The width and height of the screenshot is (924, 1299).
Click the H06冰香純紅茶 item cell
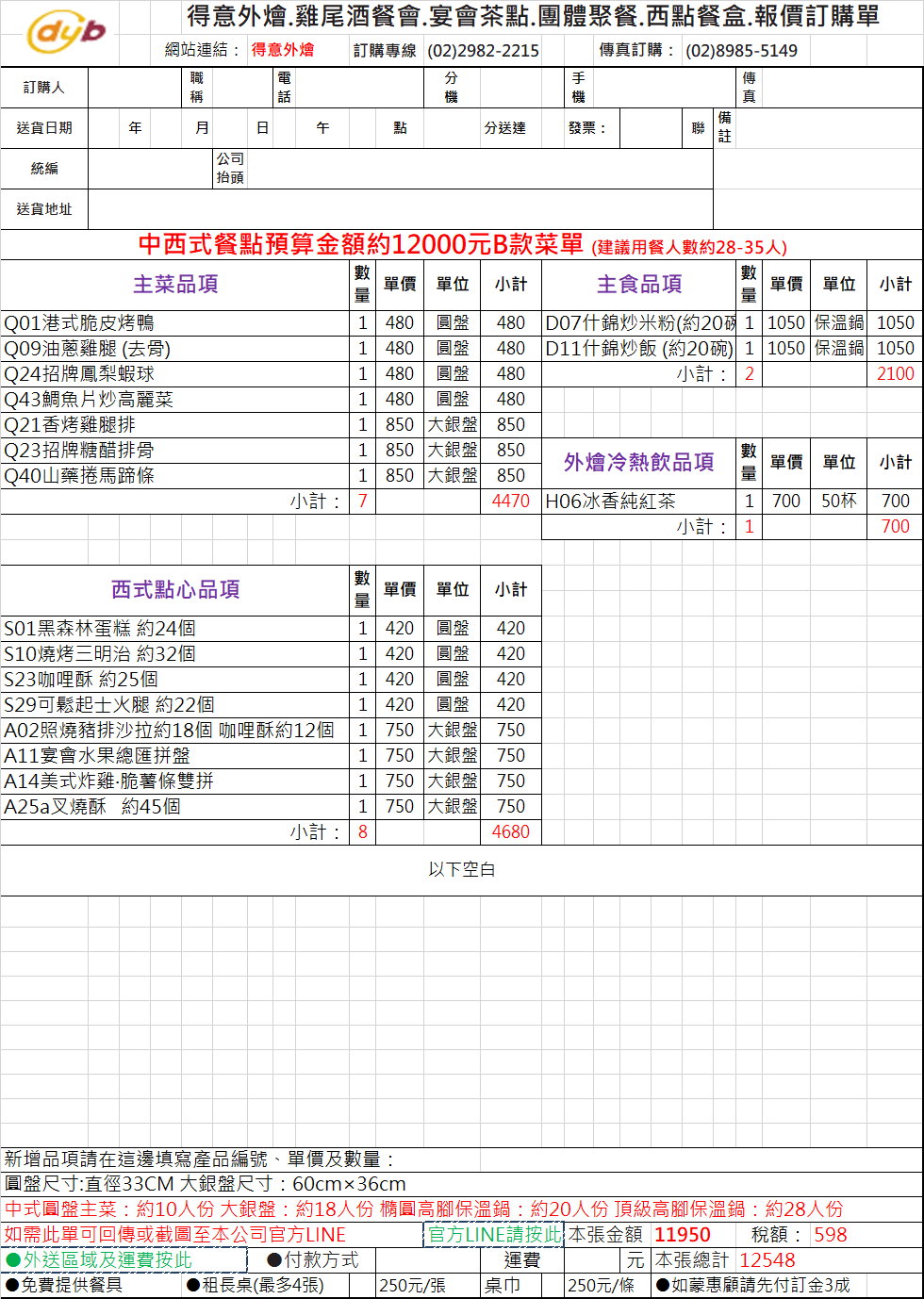[638, 502]
